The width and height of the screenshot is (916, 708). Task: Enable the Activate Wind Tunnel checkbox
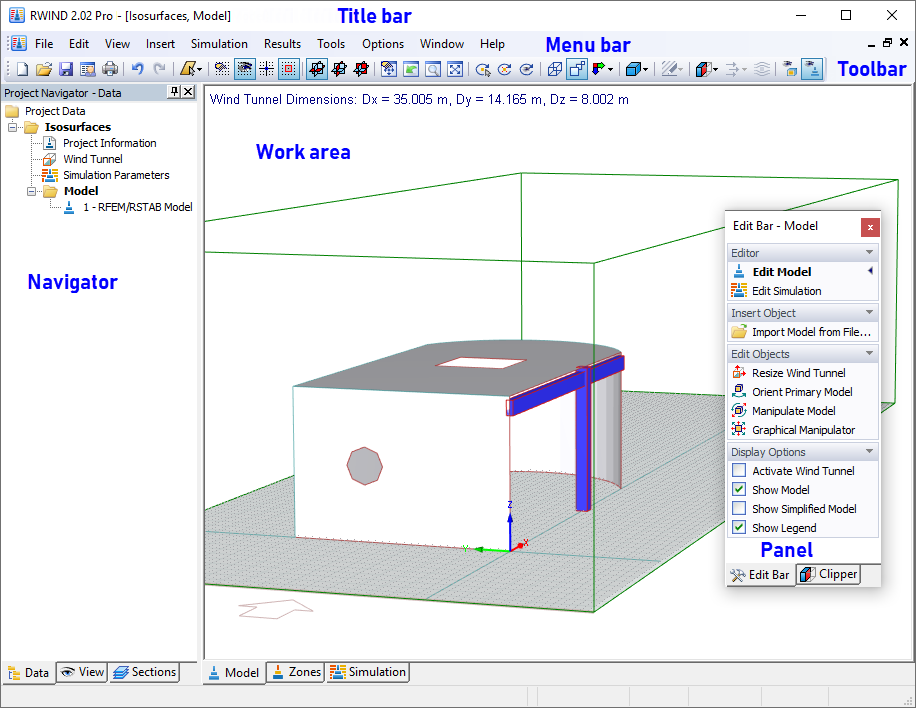click(x=739, y=470)
